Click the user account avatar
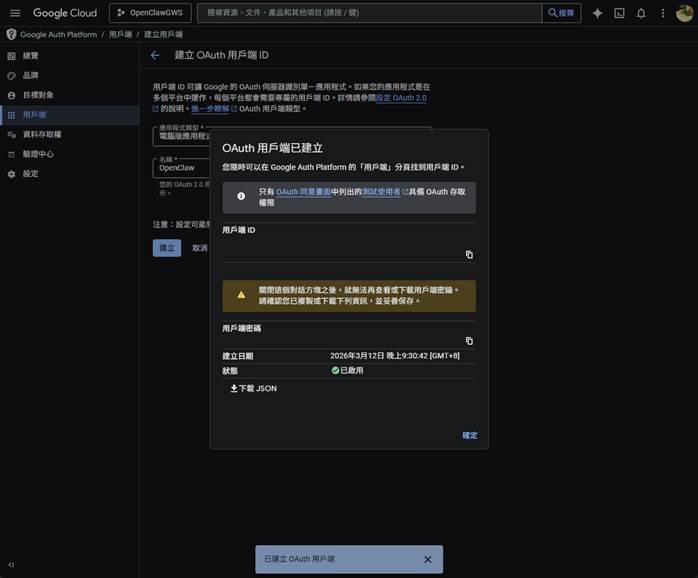Image resolution: width=698 pixels, height=578 pixels. click(685, 13)
